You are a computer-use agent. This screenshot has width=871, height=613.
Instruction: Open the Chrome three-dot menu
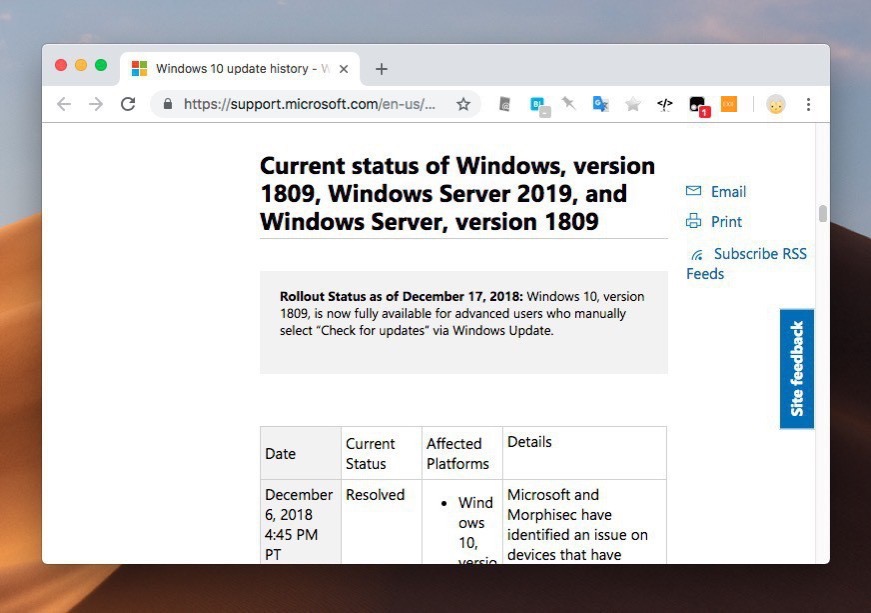click(x=808, y=104)
